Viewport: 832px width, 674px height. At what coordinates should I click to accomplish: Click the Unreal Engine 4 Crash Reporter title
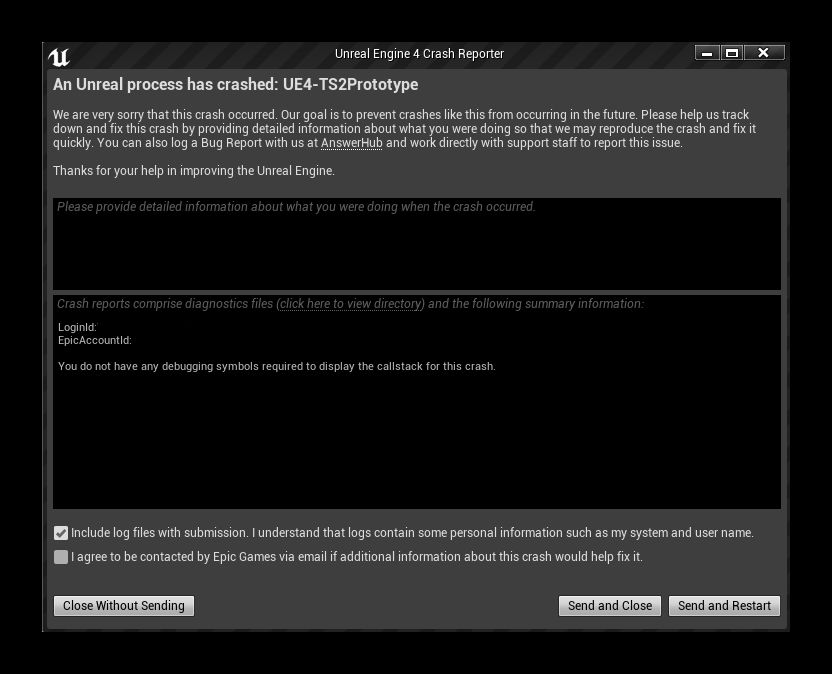point(419,54)
